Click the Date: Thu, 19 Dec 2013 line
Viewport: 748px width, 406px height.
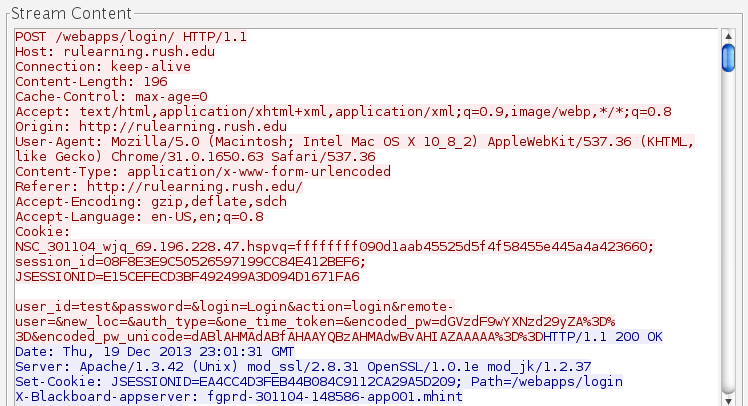coord(154,352)
